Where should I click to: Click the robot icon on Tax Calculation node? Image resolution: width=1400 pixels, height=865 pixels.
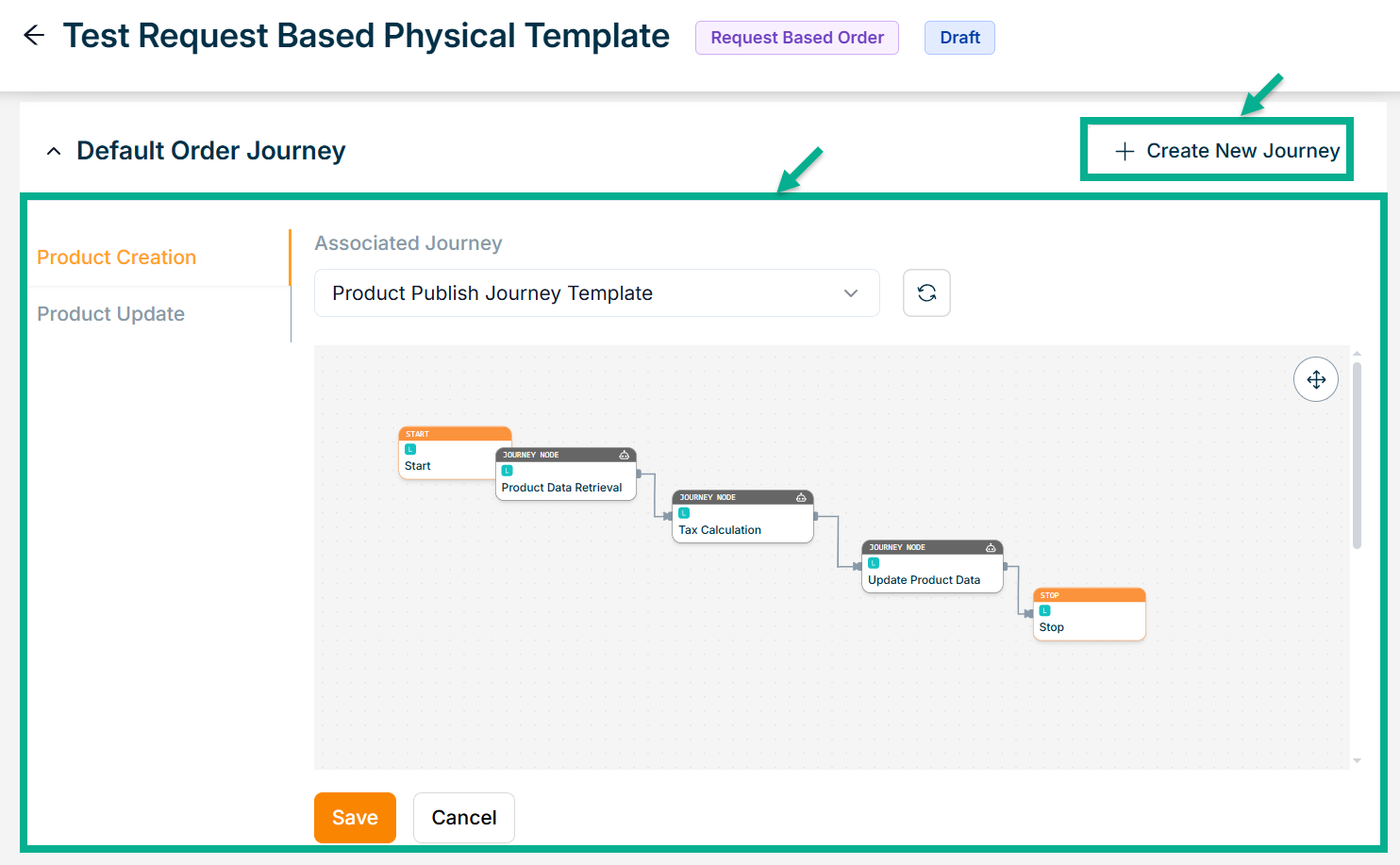click(801, 497)
